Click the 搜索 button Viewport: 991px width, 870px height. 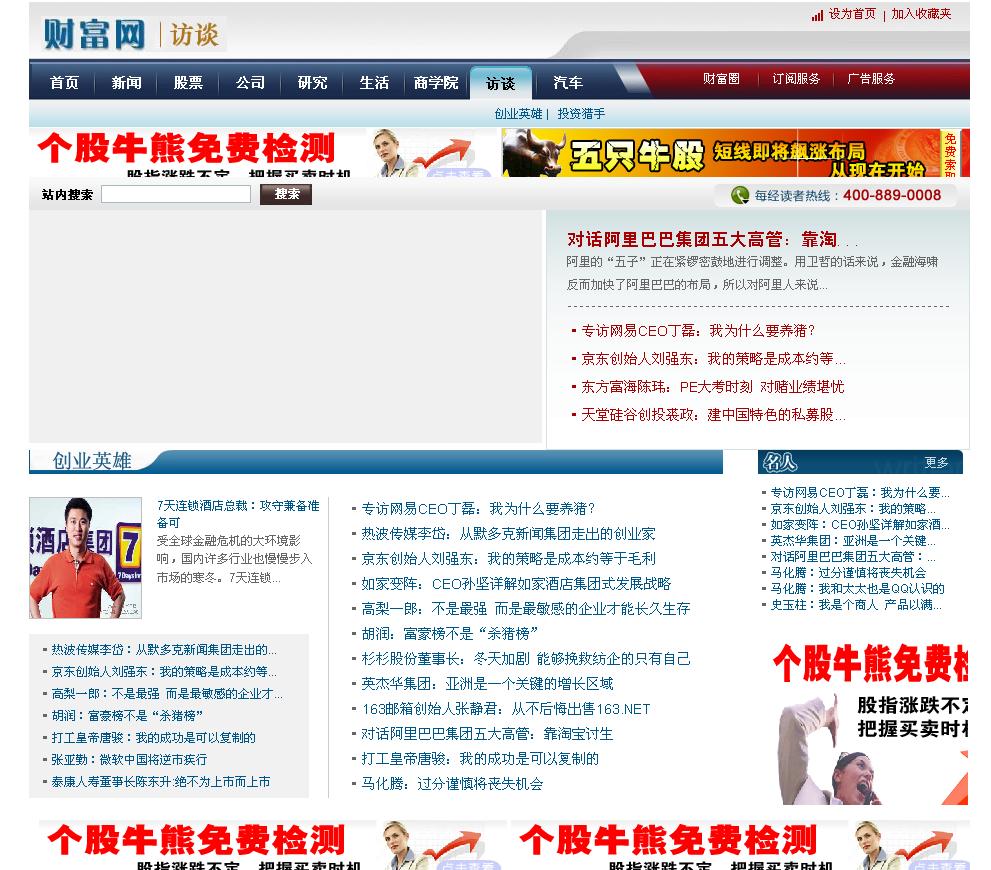click(286, 194)
